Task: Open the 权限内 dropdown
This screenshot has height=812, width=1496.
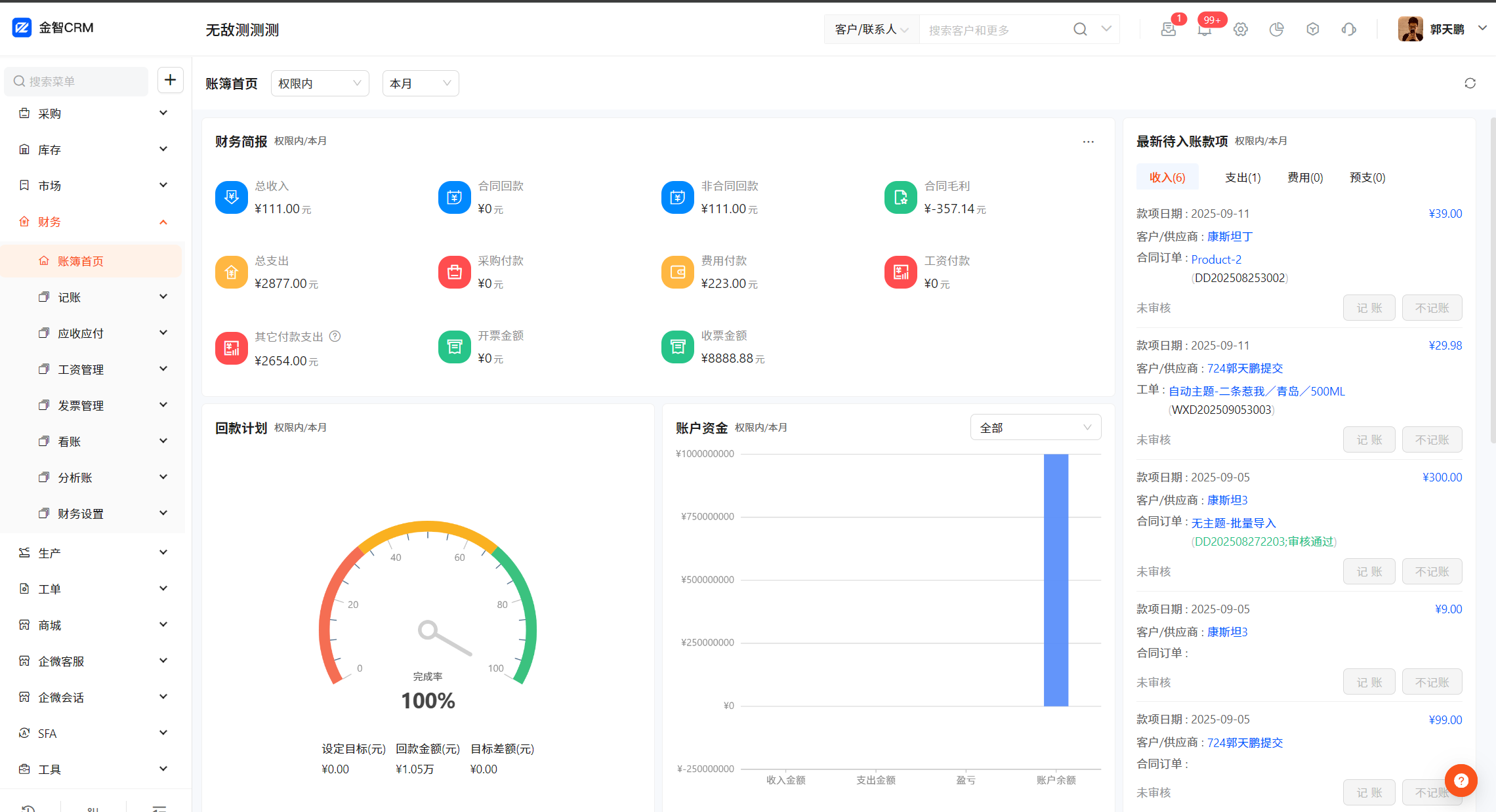Action: (x=320, y=83)
